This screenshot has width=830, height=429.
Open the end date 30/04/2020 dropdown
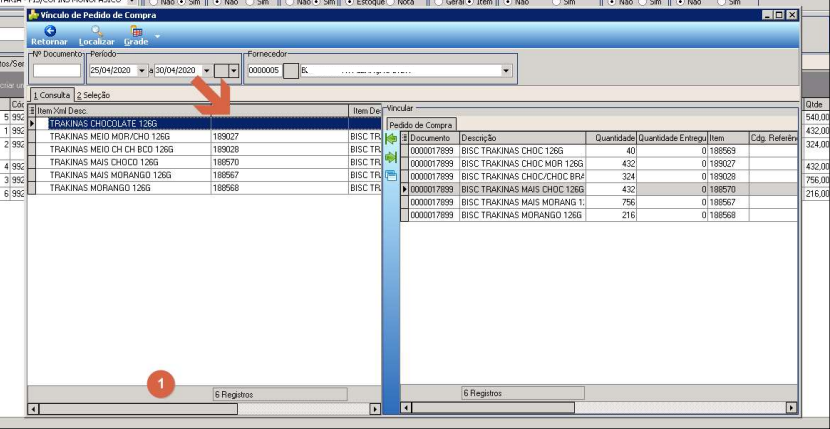[x=207, y=70]
